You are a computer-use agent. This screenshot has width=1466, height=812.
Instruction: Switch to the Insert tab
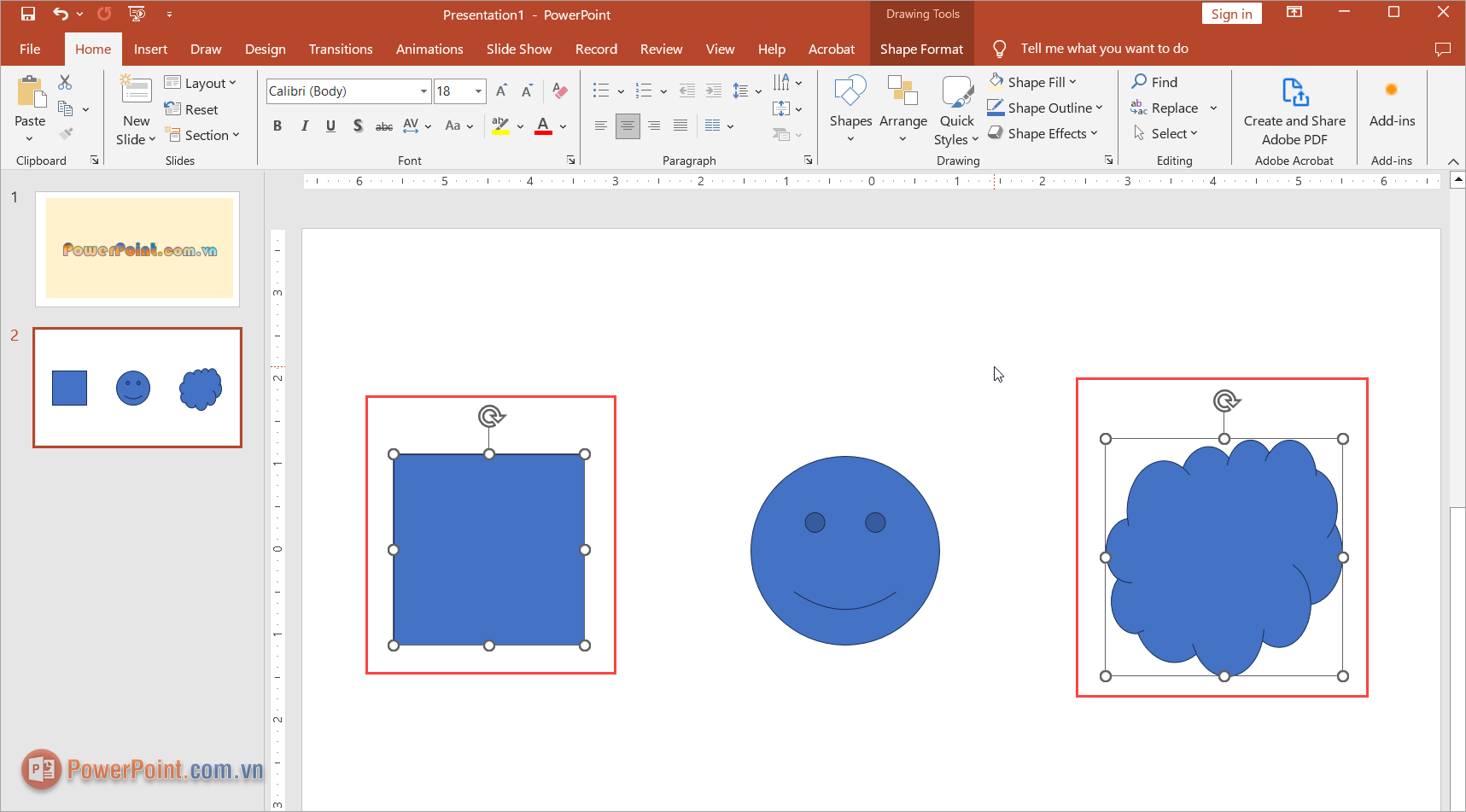150,49
